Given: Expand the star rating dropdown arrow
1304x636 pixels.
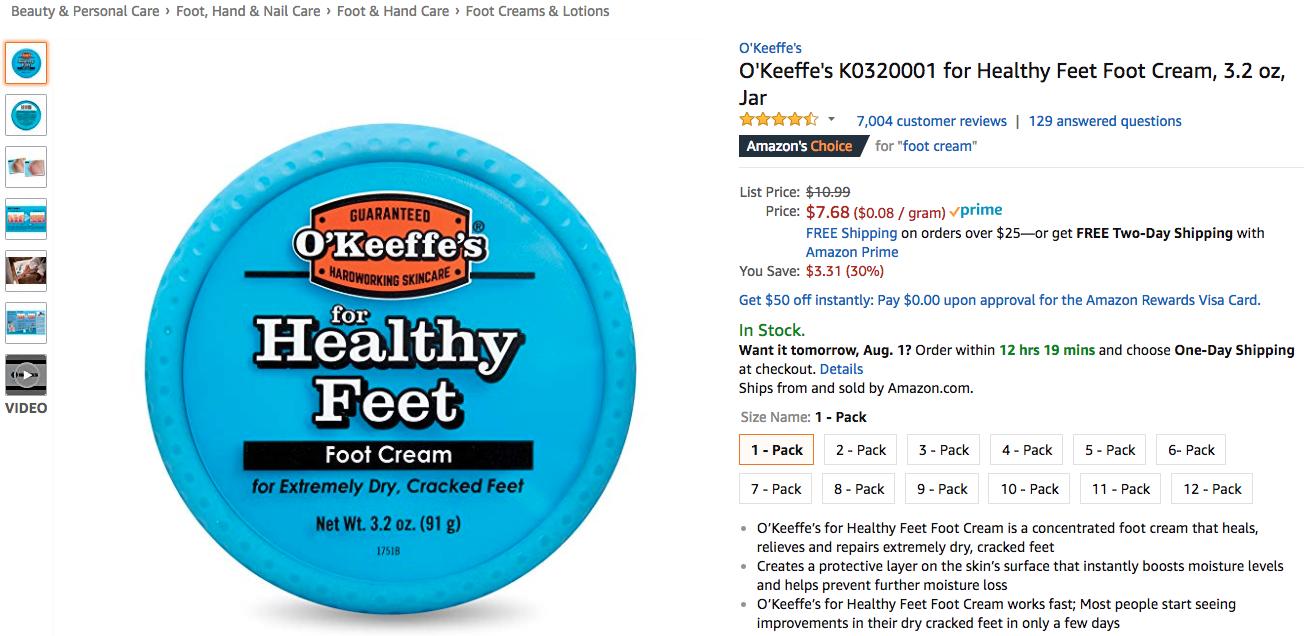Looking at the screenshot, I should (831, 120).
